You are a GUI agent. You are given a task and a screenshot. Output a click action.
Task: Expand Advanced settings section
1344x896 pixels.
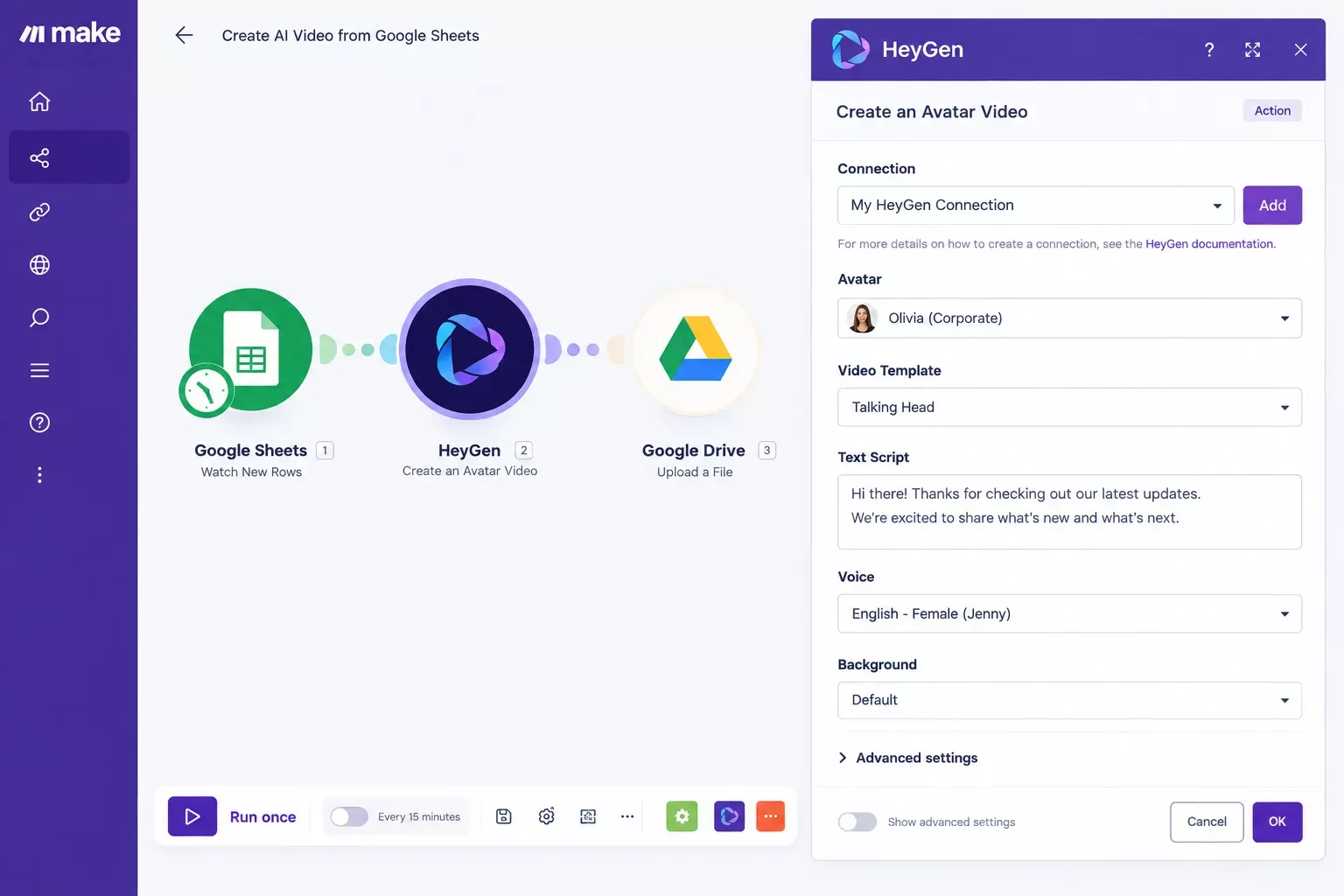(x=907, y=758)
